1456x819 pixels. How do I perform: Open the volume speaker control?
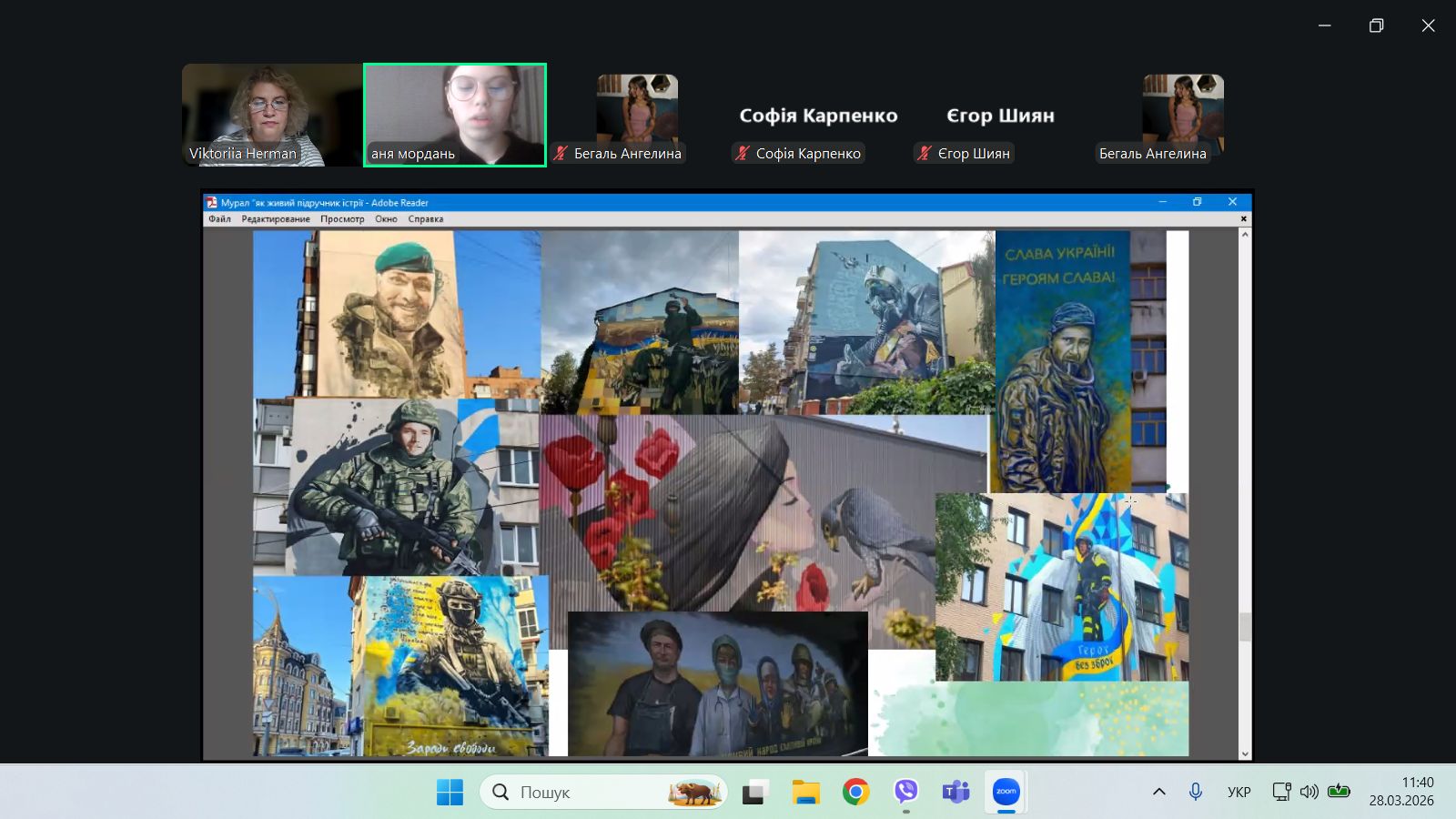[1309, 792]
